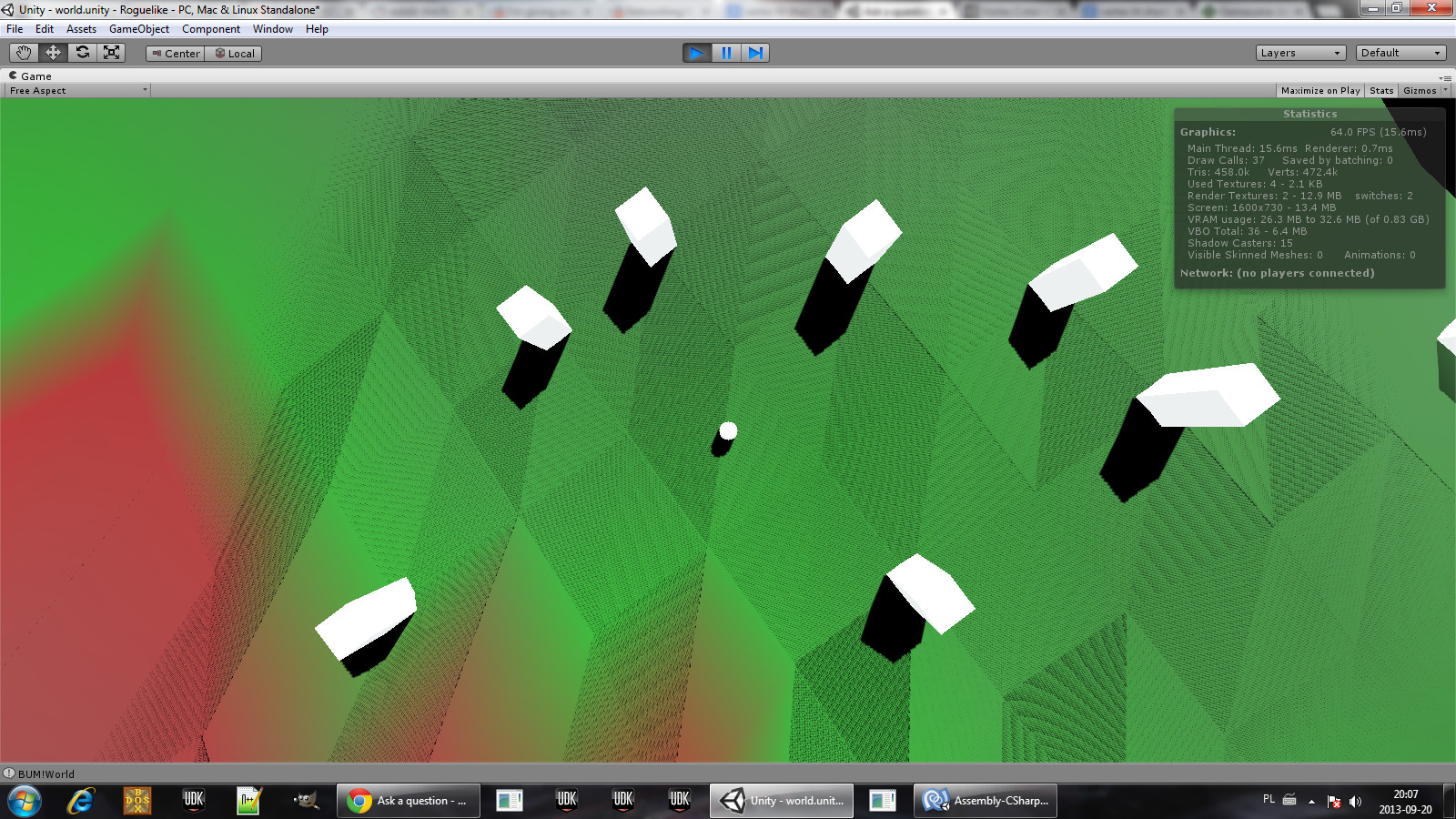
Task: Open the Free Aspect ratio dropdown
Action: click(x=76, y=90)
